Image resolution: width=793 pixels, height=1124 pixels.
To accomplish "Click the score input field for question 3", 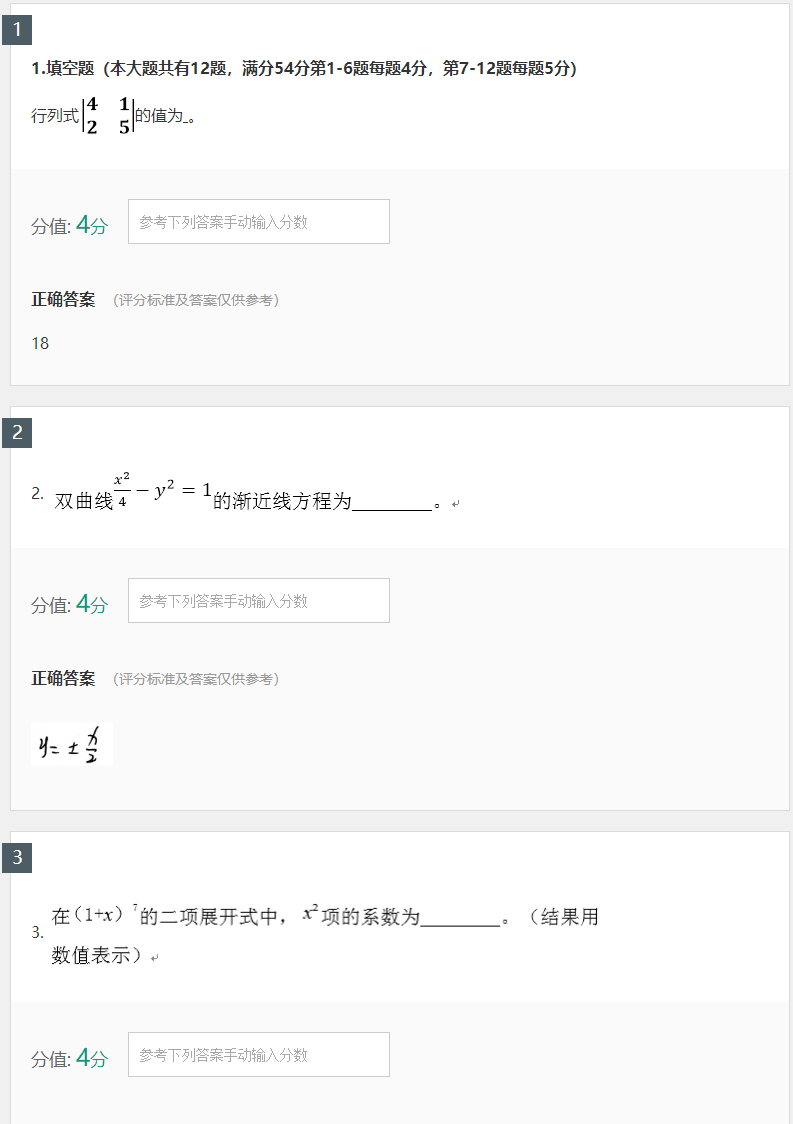I will coord(258,1054).
